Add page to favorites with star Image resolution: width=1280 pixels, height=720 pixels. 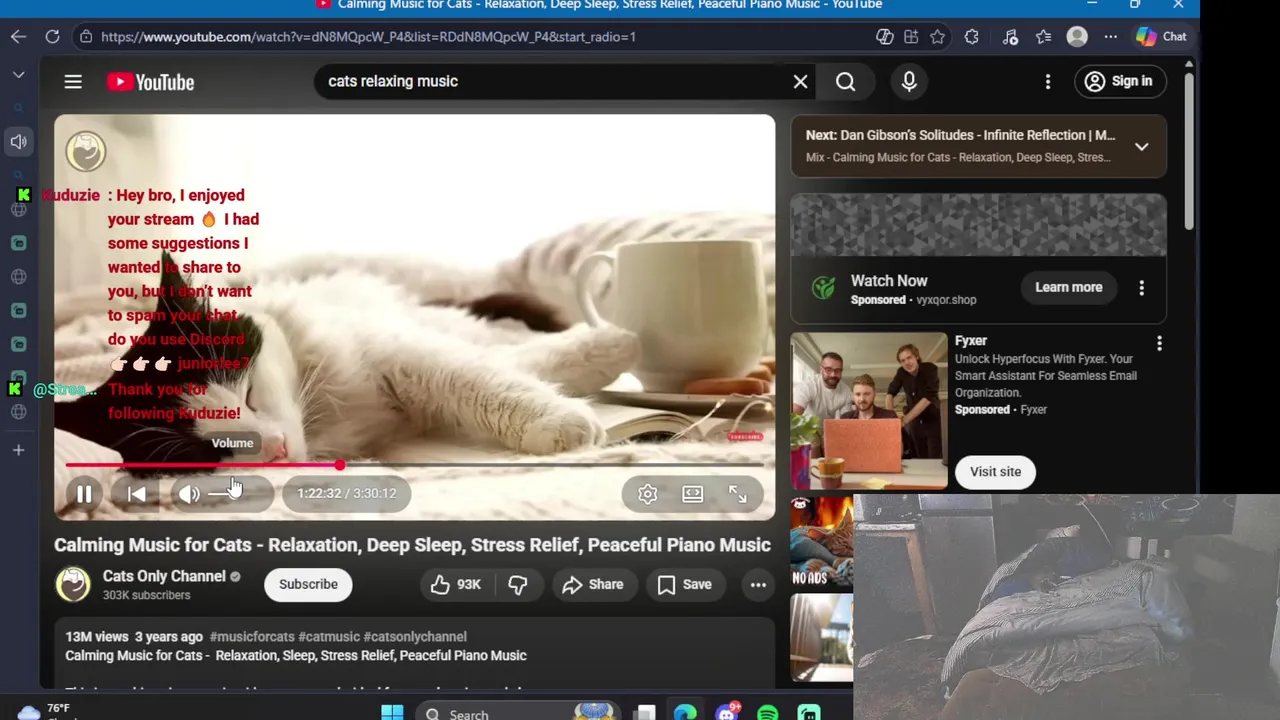(937, 37)
